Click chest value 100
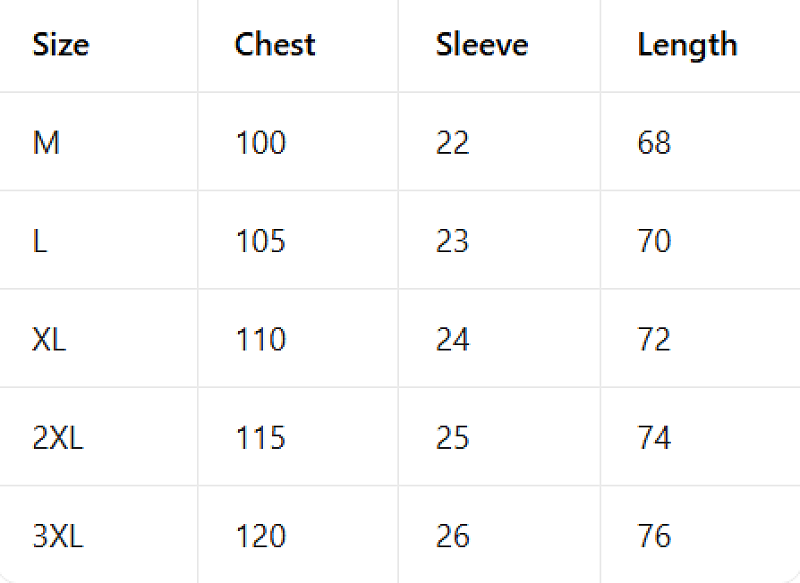Viewport: 800px width, 583px height. coord(261,142)
